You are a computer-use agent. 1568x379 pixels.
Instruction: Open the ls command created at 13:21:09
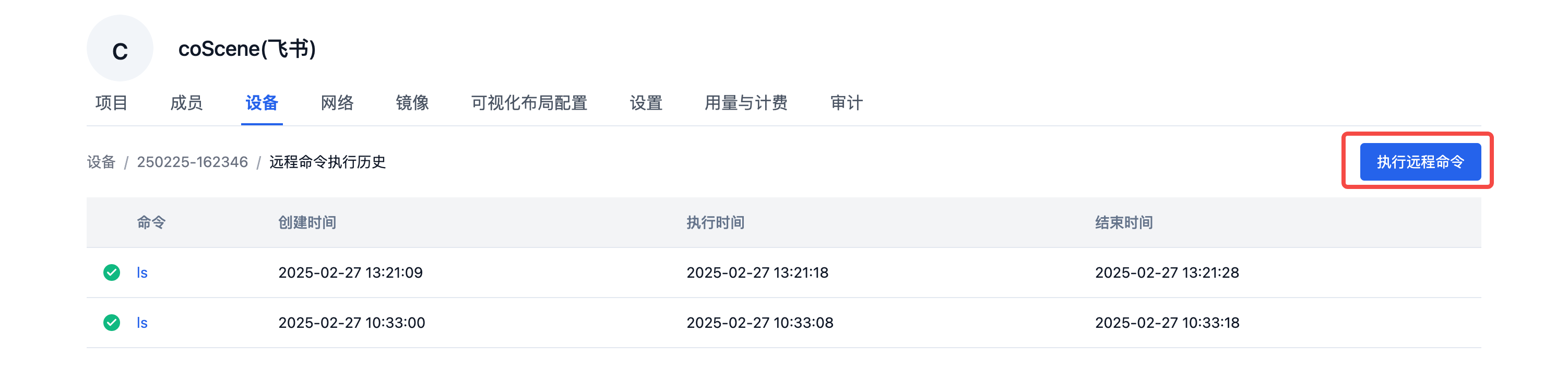[x=142, y=273]
